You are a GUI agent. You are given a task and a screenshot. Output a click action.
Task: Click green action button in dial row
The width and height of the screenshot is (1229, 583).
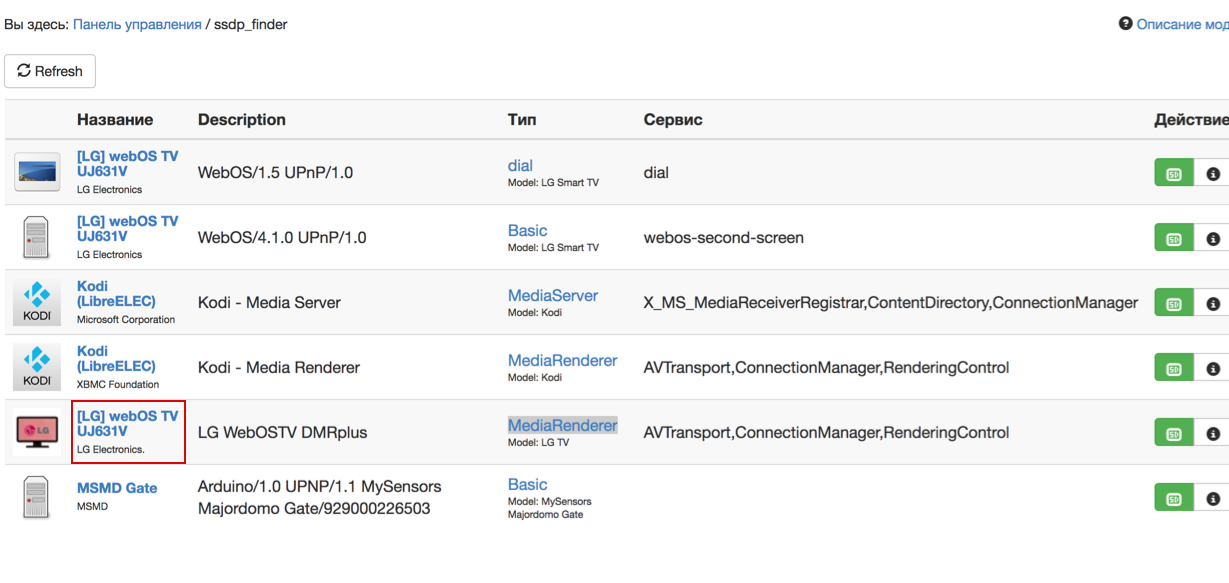tap(1174, 174)
